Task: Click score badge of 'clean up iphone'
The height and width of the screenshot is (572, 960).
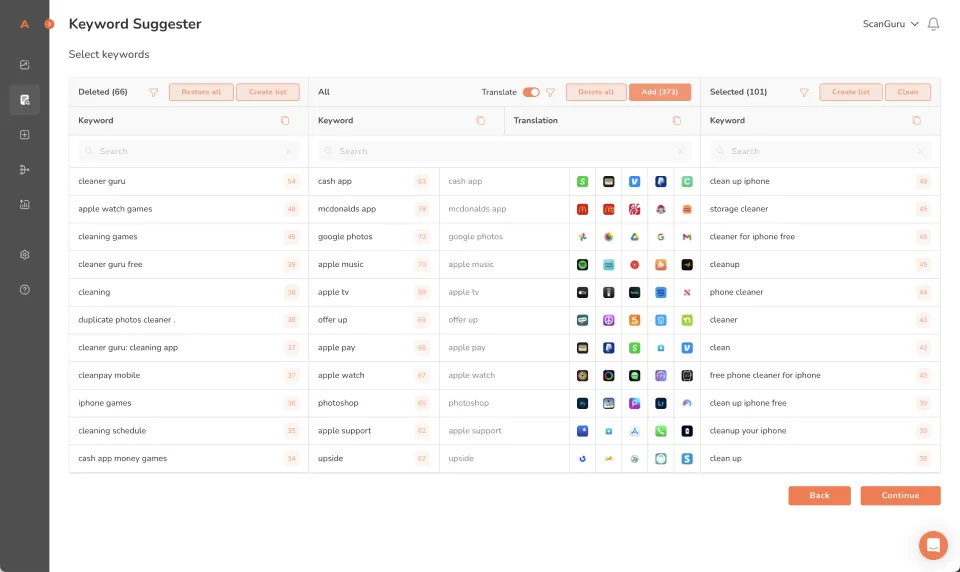Action: (923, 181)
